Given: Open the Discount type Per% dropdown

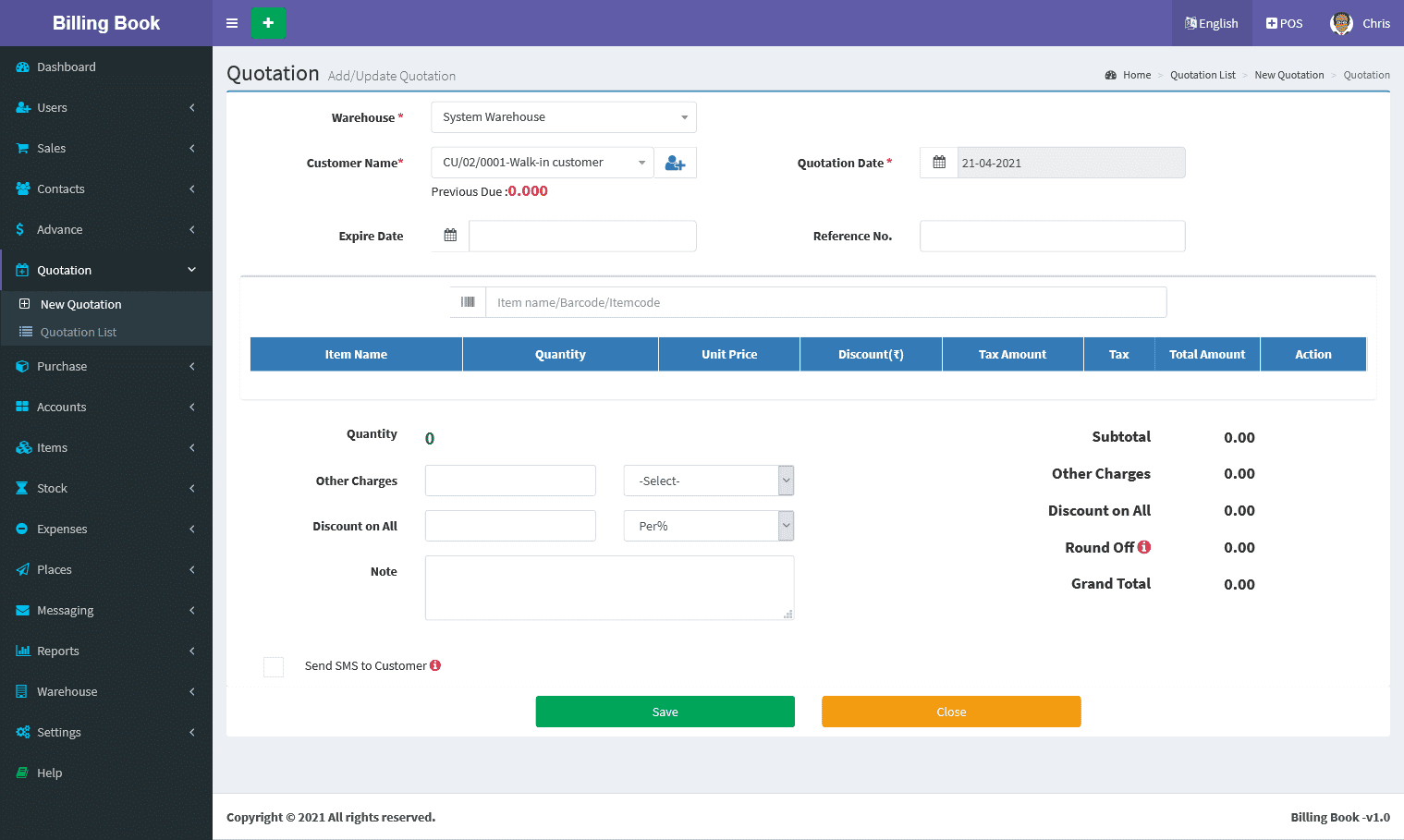Looking at the screenshot, I should point(708,526).
